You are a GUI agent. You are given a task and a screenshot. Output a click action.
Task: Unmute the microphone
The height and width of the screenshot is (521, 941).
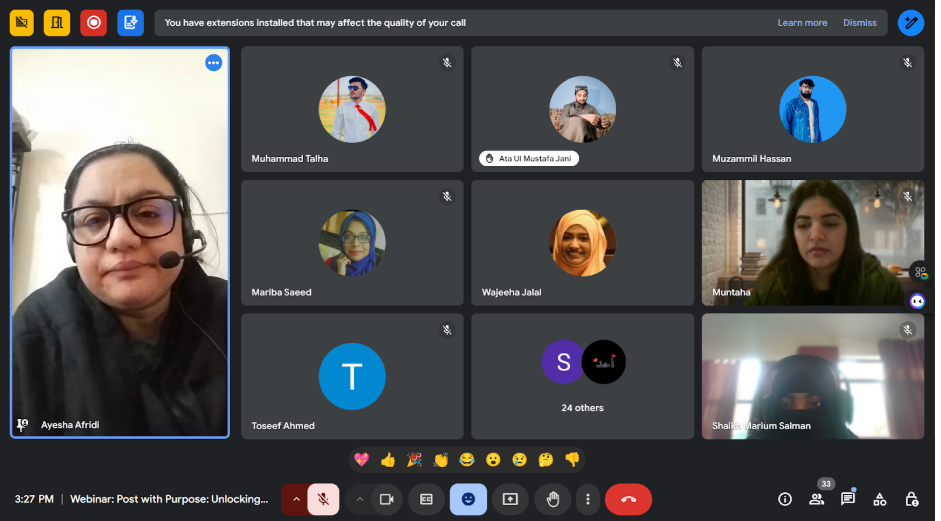tap(323, 499)
